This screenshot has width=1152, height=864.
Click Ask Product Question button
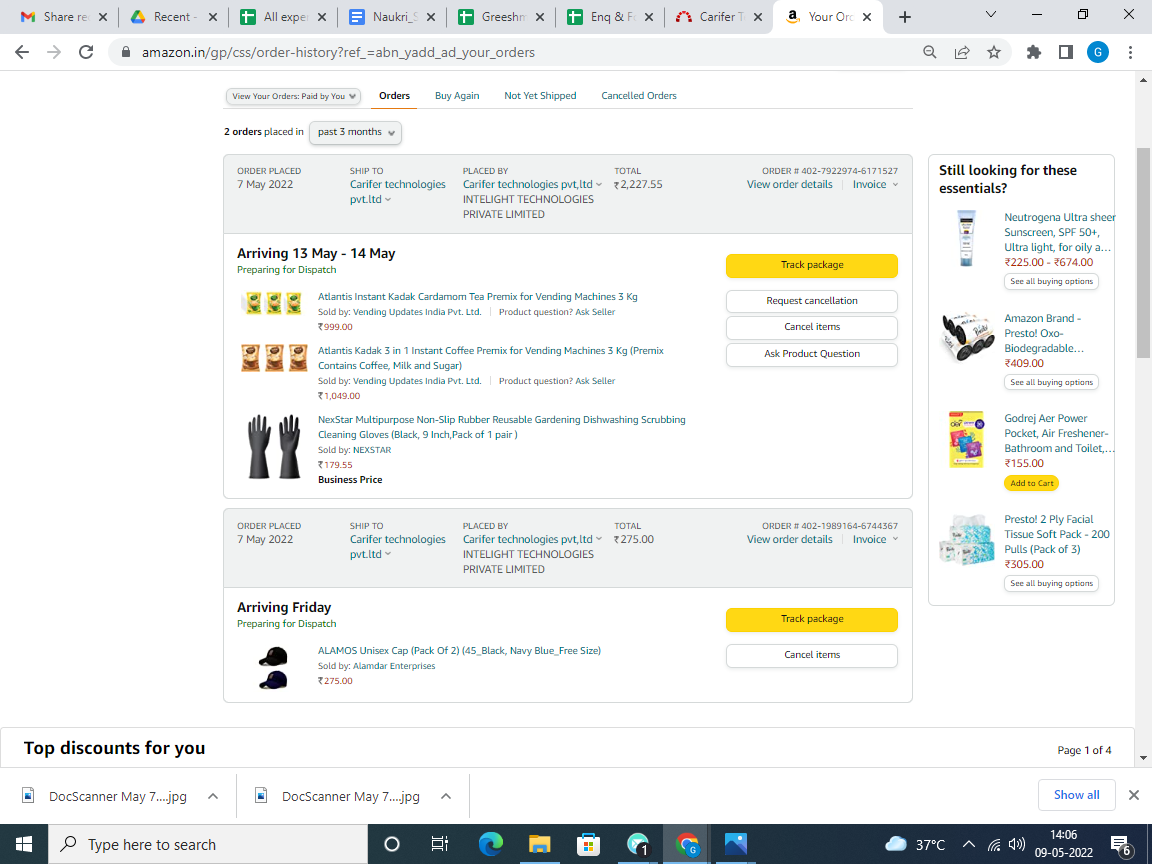point(812,354)
